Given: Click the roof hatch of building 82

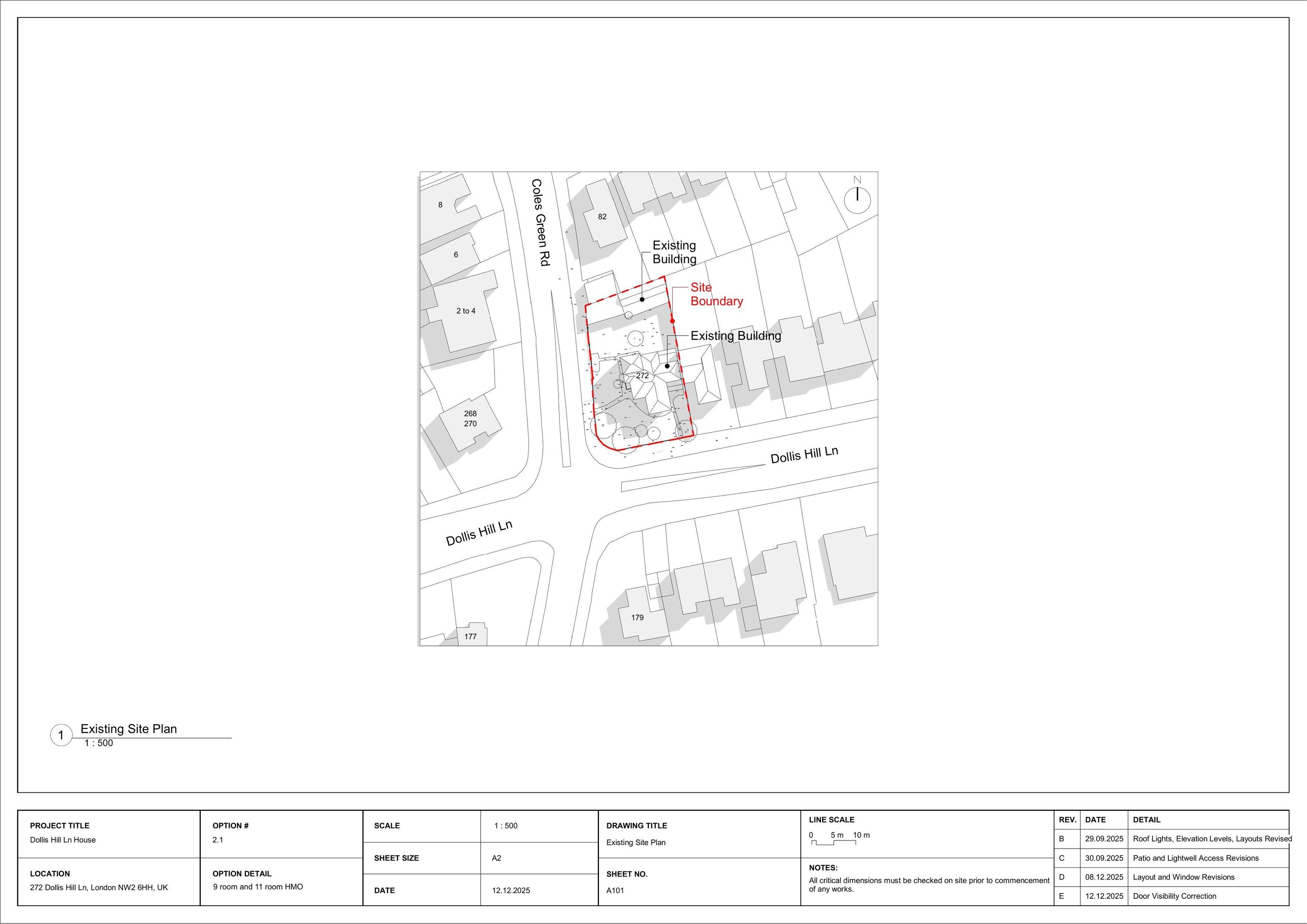Looking at the screenshot, I should point(603,219).
